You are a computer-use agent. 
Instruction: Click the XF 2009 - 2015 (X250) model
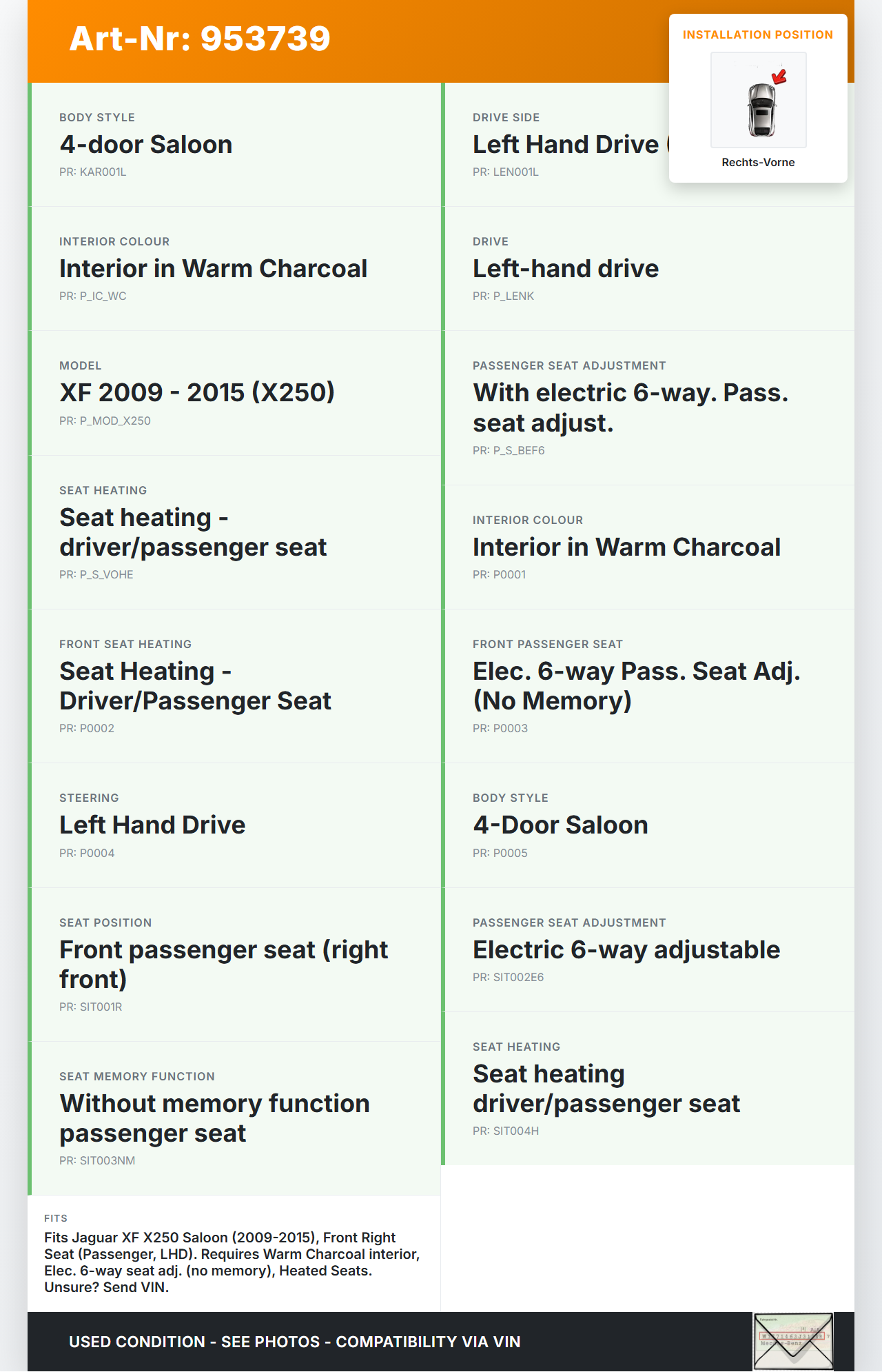(x=197, y=393)
